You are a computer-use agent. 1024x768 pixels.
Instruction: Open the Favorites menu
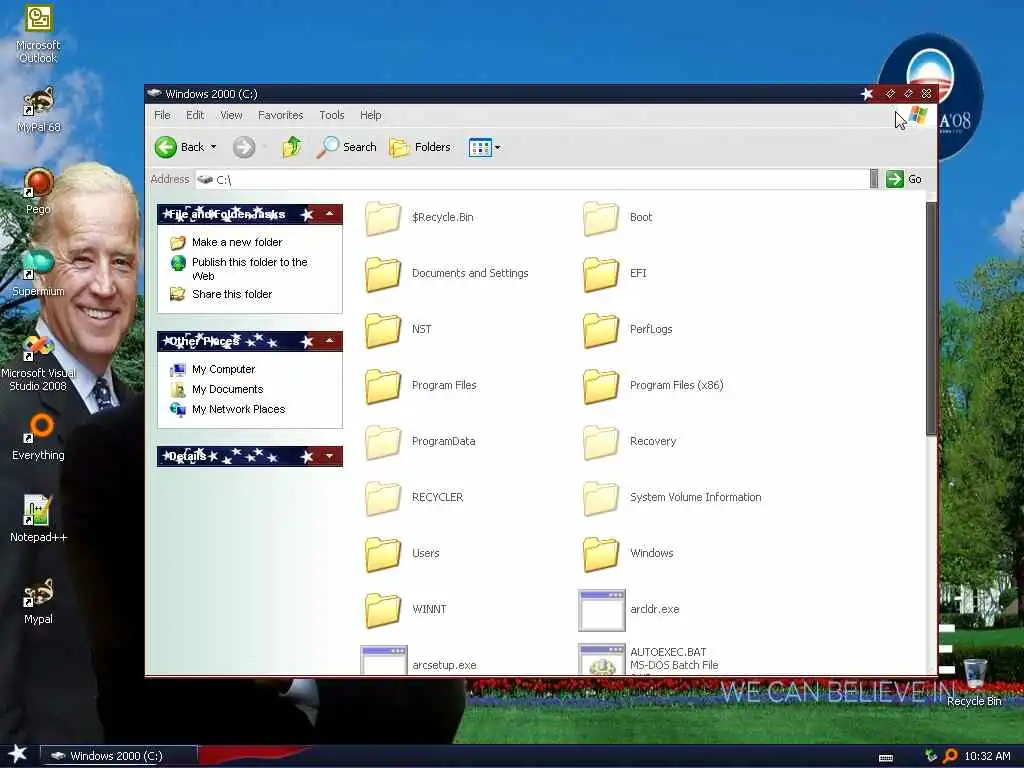point(280,115)
